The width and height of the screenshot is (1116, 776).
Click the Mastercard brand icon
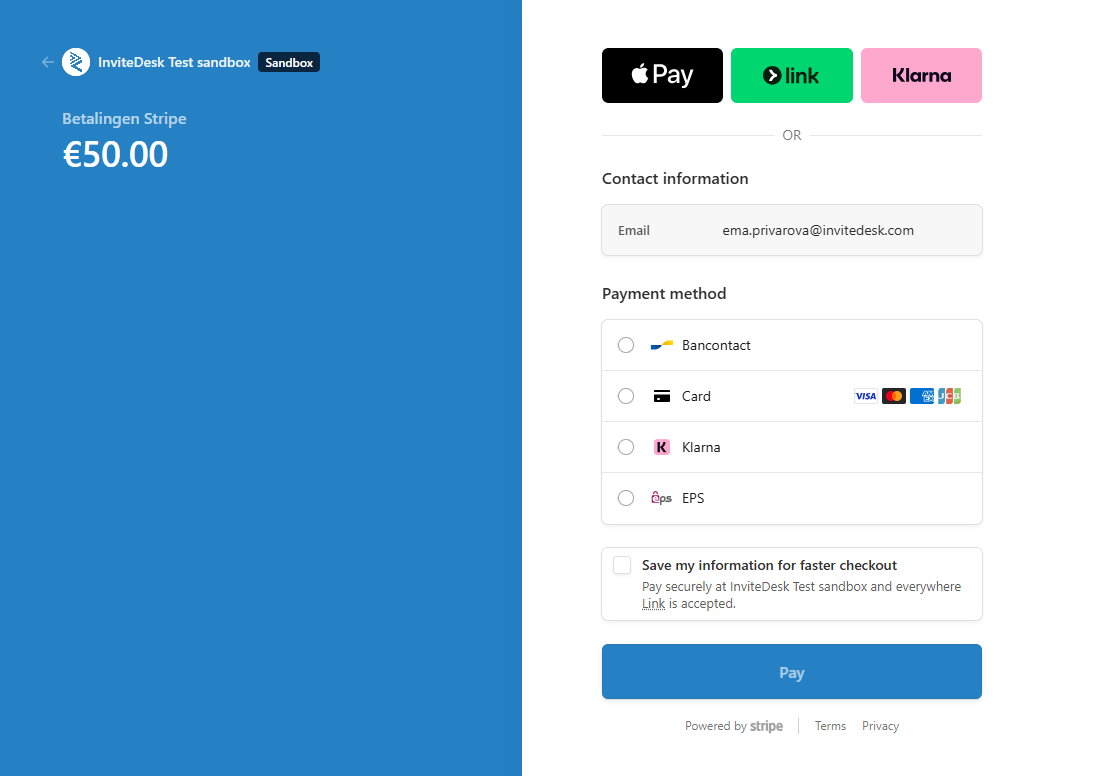[x=894, y=396]
